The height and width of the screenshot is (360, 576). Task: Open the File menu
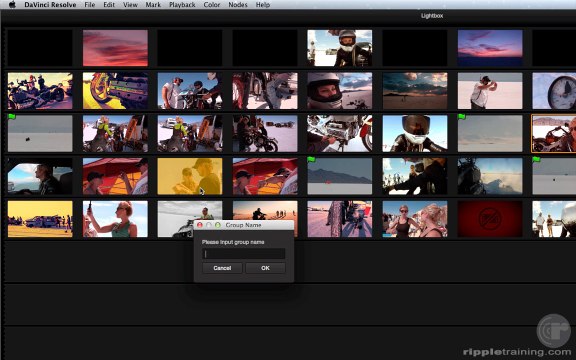pyautogui.click(x=90, y=5)
